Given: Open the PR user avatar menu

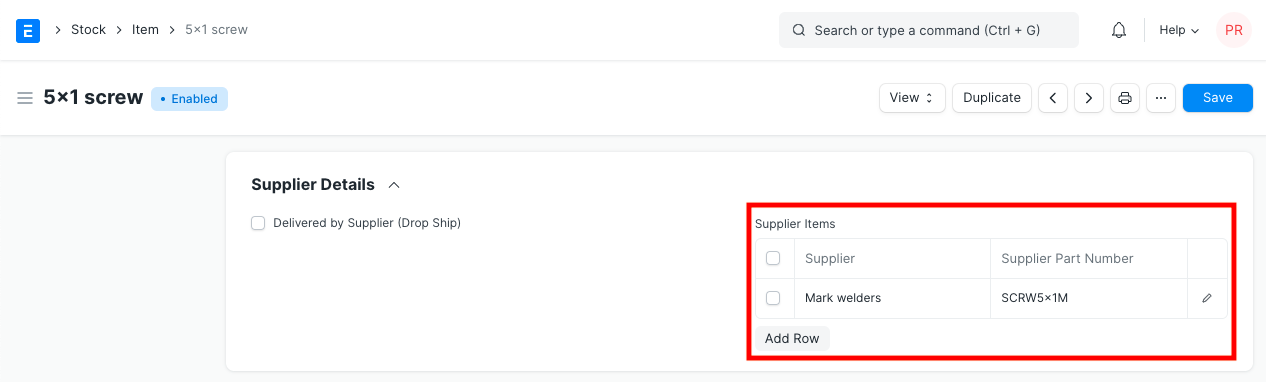Looking at the screenshot, I should 1234,30.
